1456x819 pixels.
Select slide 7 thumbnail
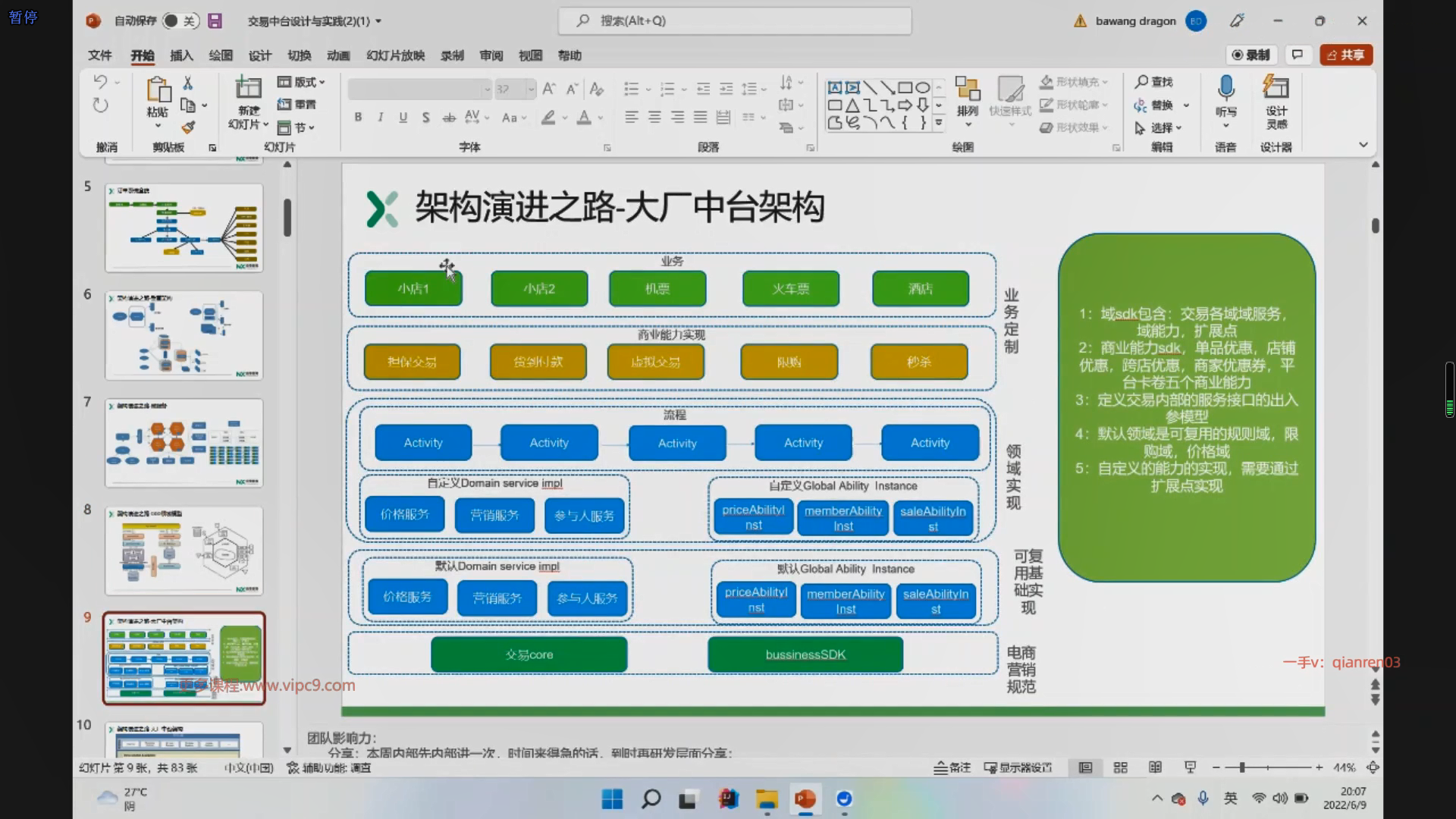pyautogui.click(x=184, y=442)
